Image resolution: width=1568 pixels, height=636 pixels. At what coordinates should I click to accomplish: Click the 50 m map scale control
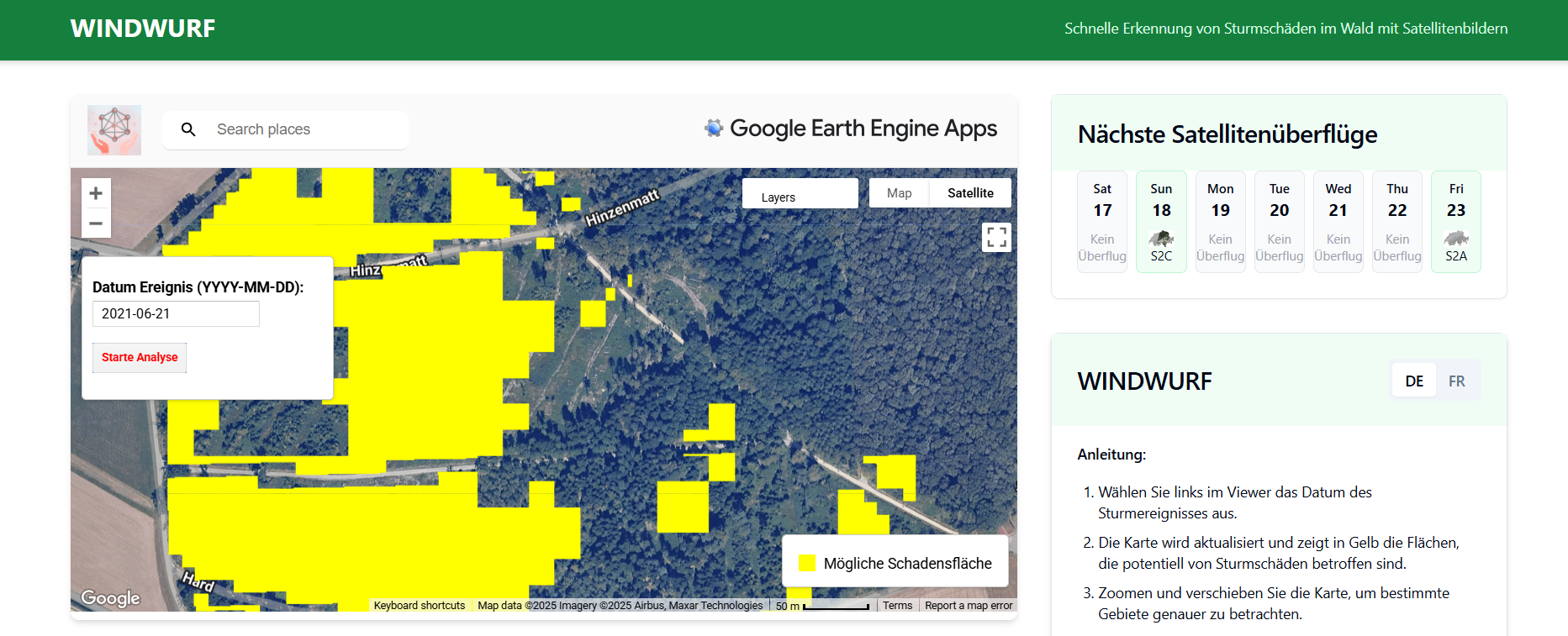pos(822,606)
